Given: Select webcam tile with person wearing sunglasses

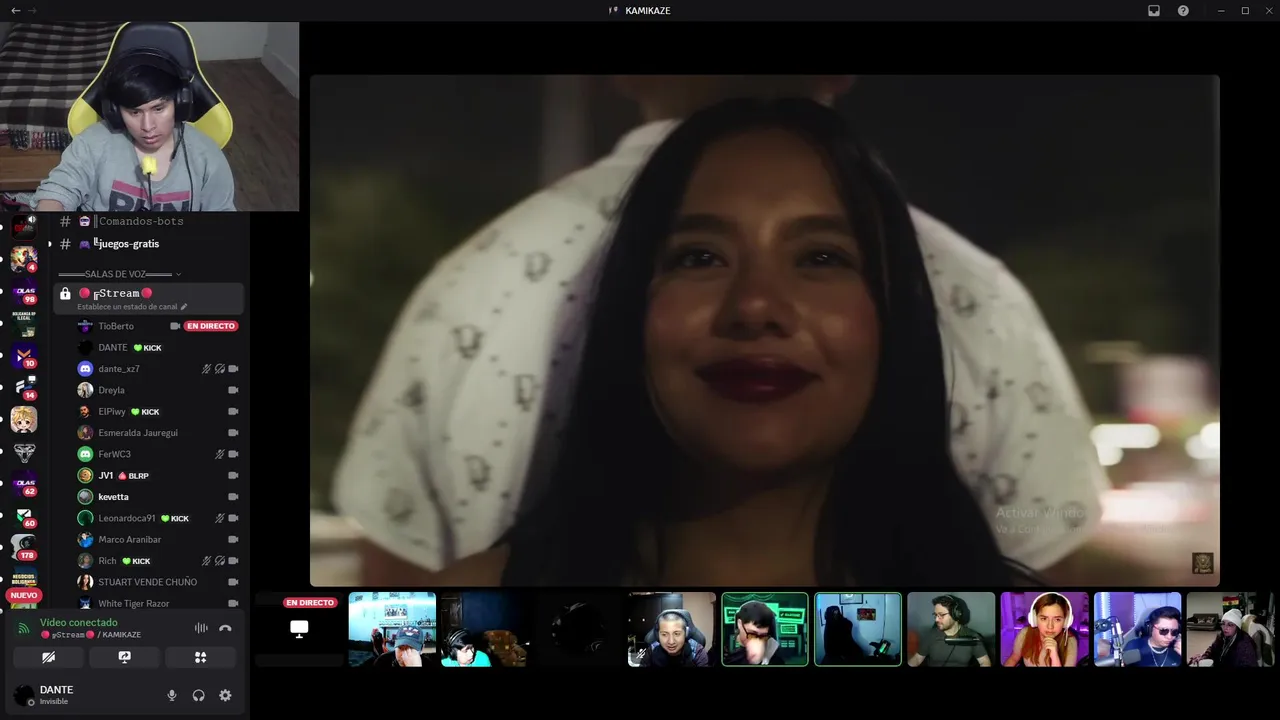Looking at the screenshot, I should click(1137, 629).
